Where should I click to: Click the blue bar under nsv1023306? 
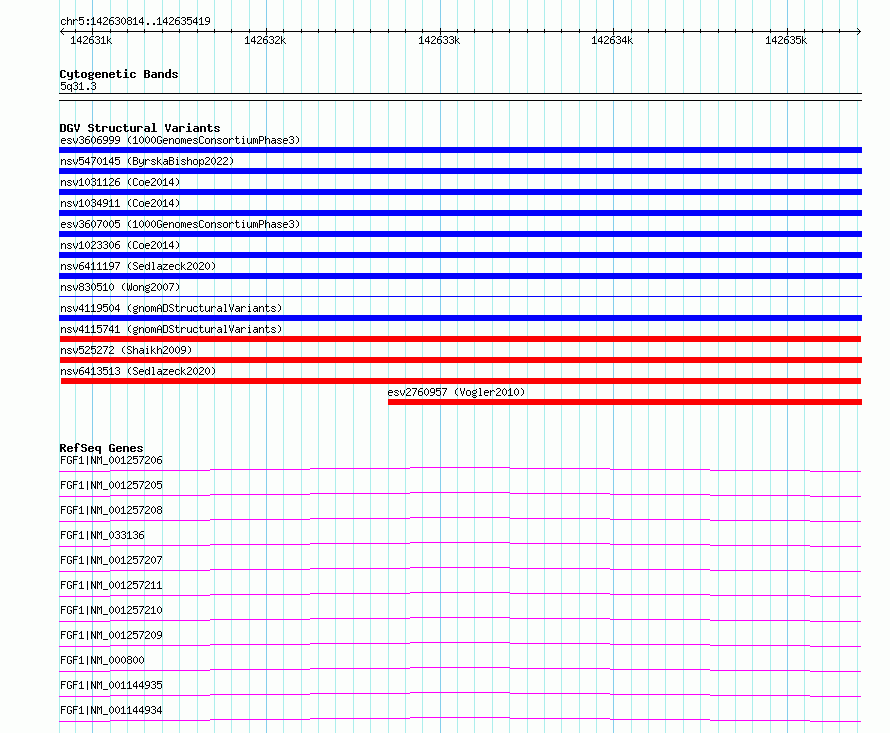coord(460,255)
